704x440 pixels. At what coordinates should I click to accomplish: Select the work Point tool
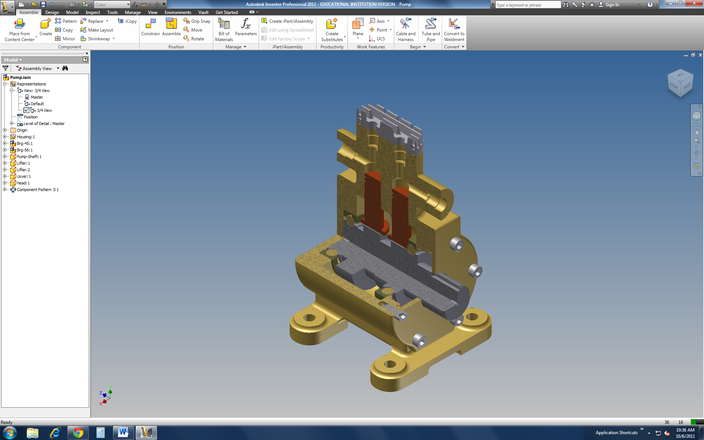(378, 30)
